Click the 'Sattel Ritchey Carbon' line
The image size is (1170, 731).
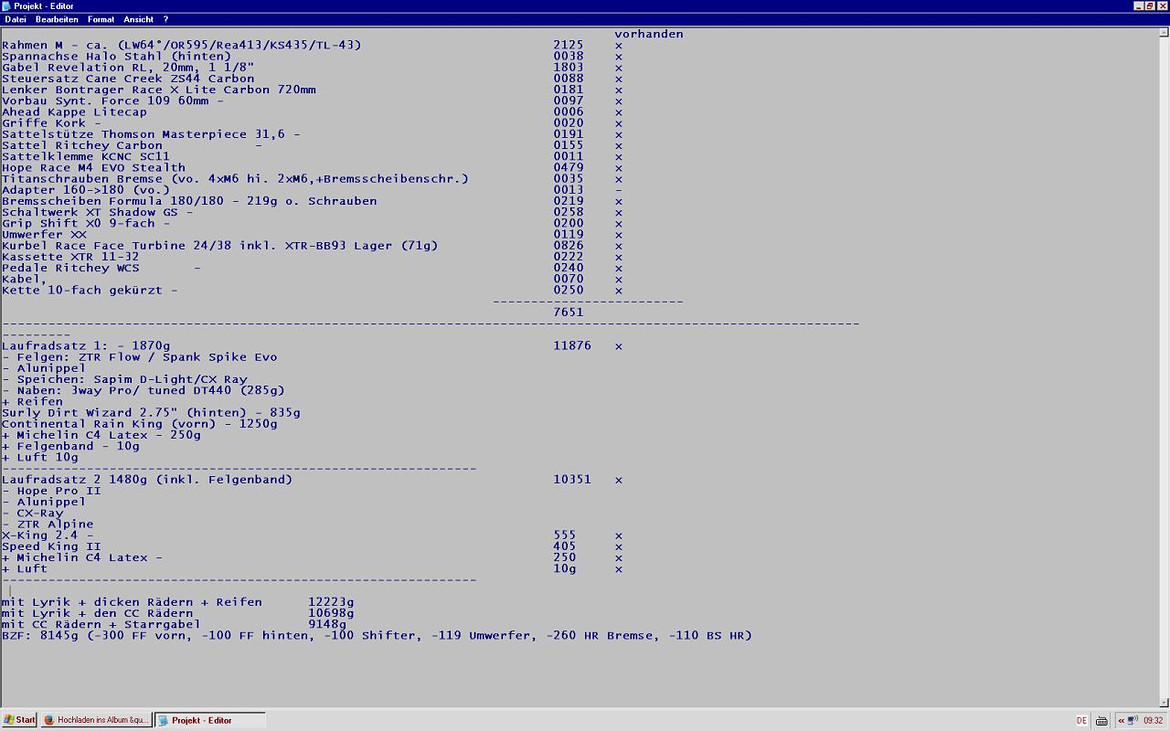pyautogui.click(x=82, y=145)
